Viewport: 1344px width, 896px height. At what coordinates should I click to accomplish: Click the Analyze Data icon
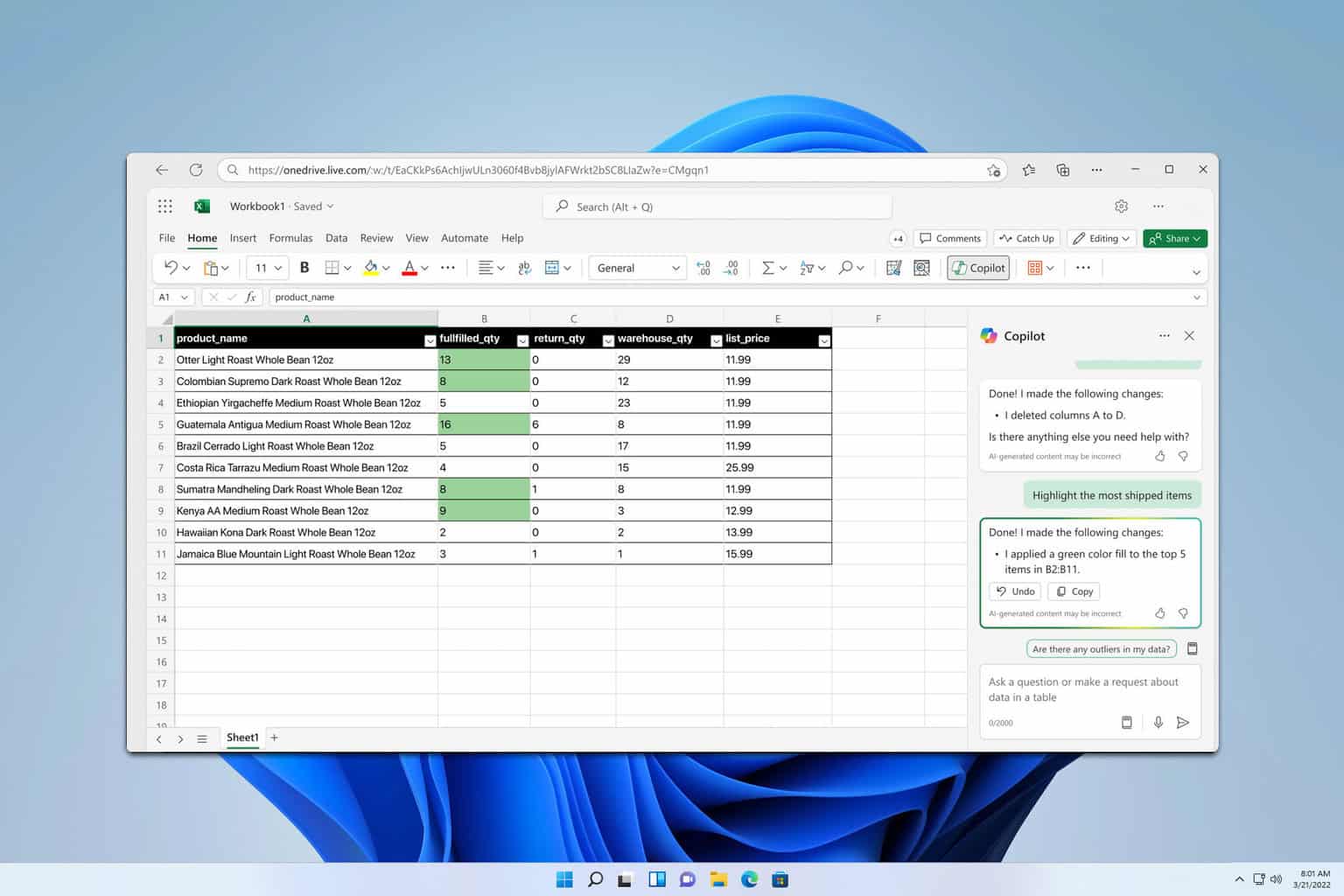pos(921,268)
